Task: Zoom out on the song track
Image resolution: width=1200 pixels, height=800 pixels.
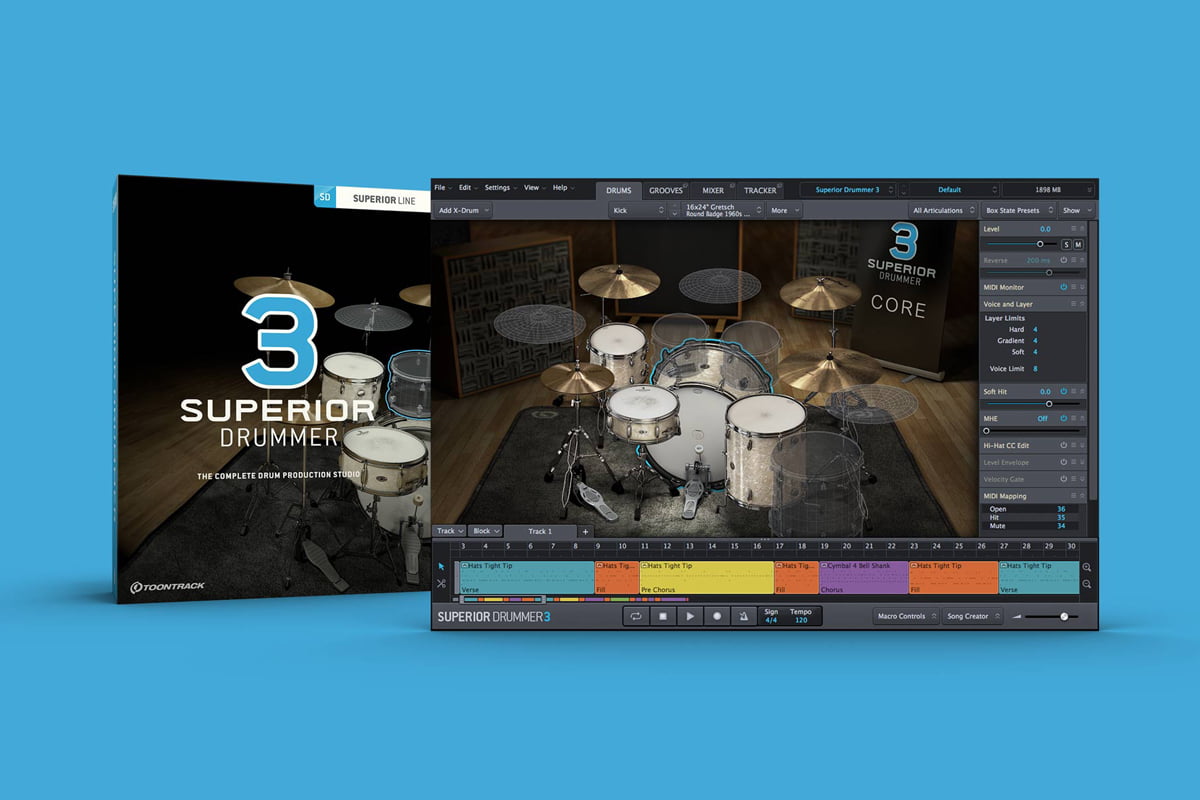Action: (x=1087, y=584)
